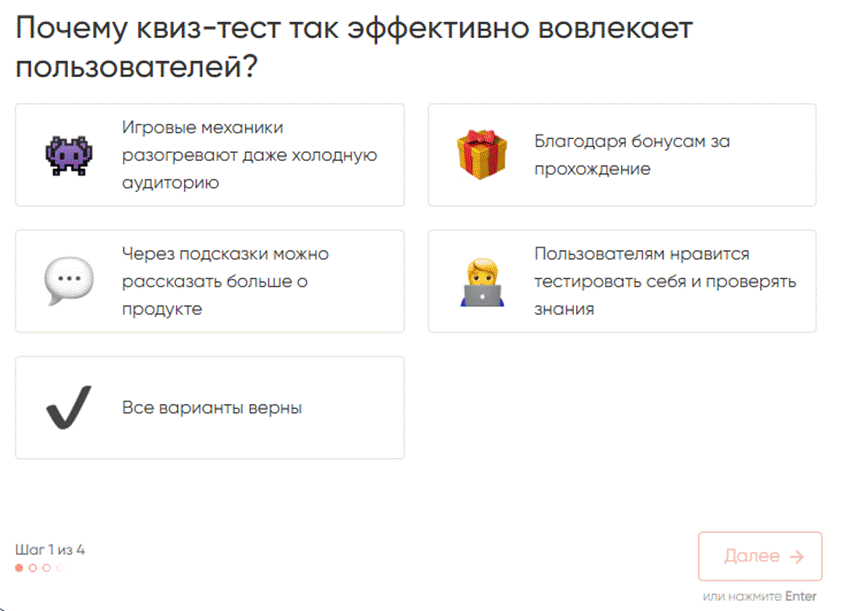Select answer 'Благодаря бонусам за прохождение'
Image resolution: width=850 pixels, height=611 pixels.
coord(622,155)
